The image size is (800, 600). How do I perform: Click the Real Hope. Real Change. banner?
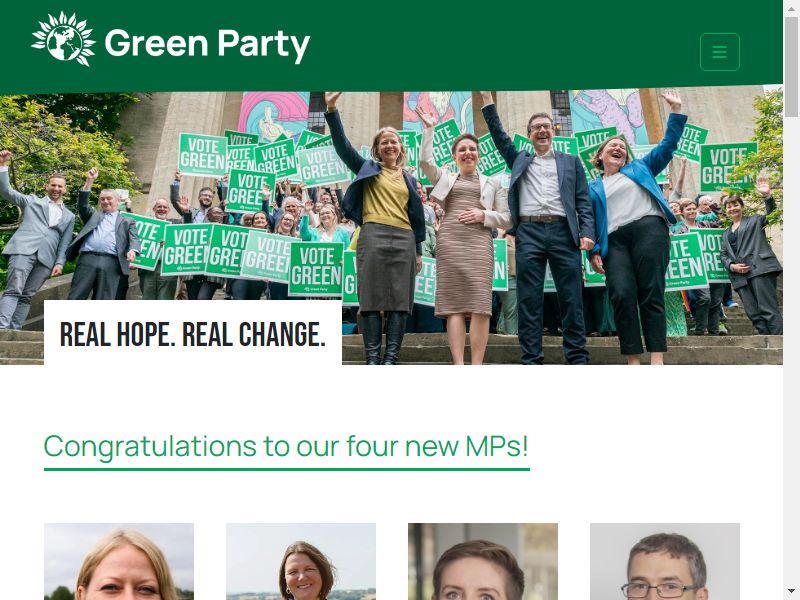click(x=193, y=333)
